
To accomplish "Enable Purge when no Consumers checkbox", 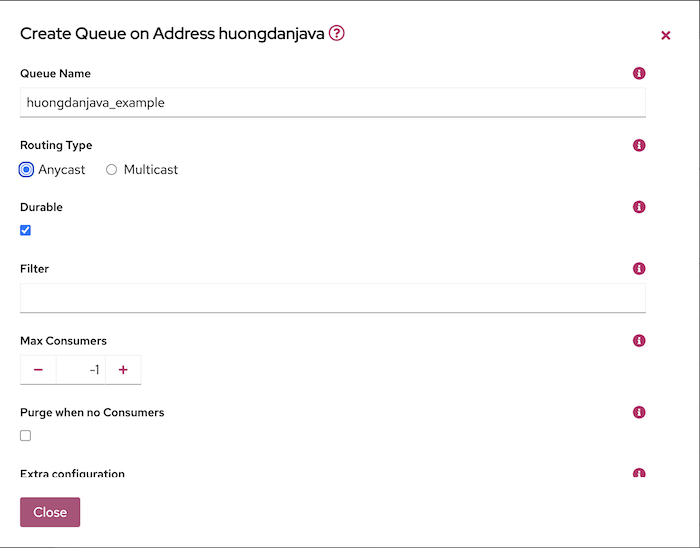I will pos(25,436).
